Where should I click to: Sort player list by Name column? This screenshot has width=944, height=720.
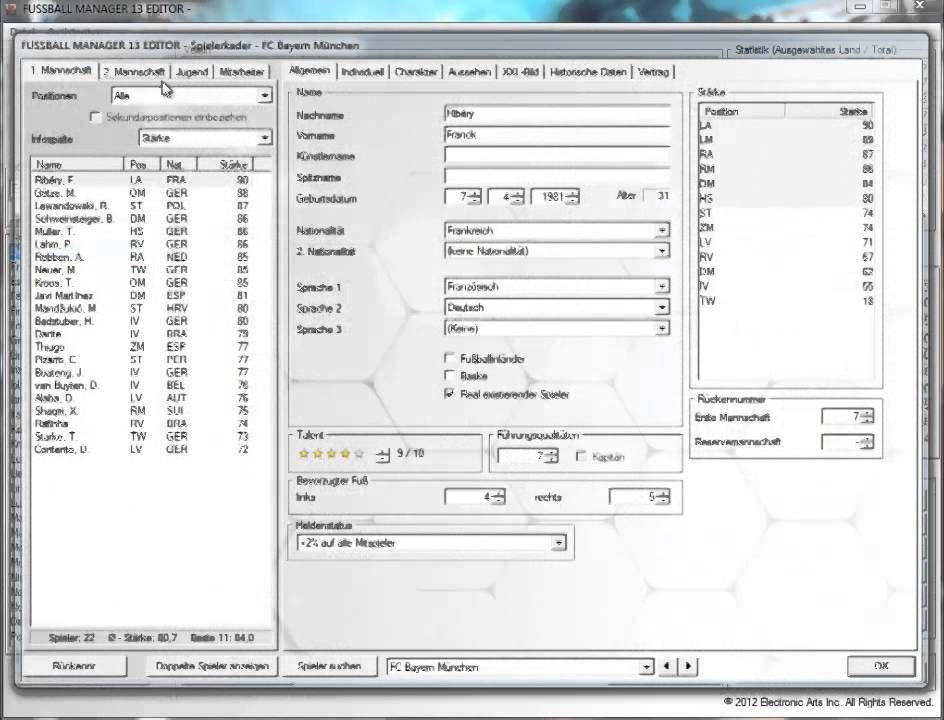(x=77, y=164)
